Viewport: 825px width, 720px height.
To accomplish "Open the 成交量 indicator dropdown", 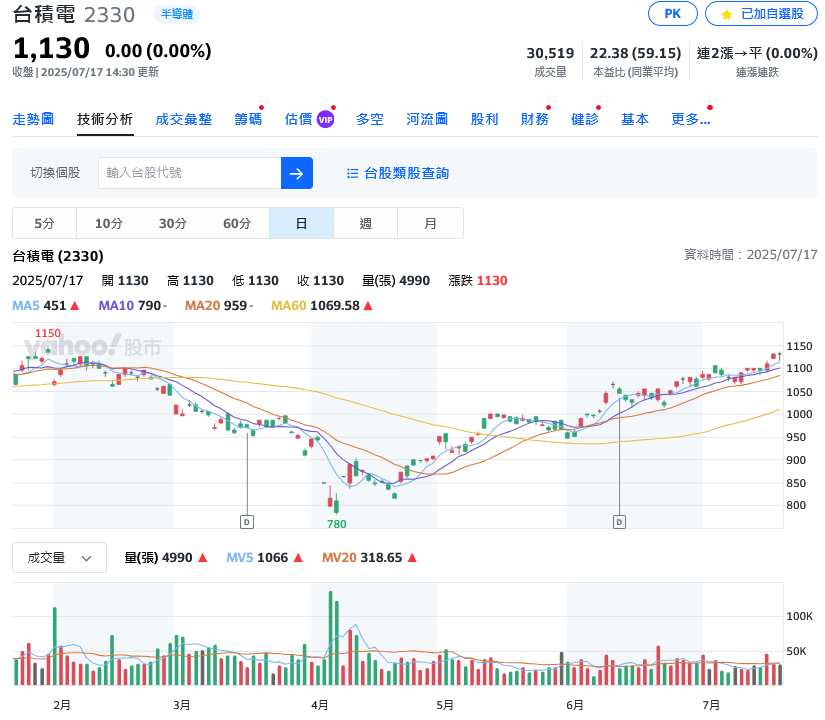I will click(59, 557).
